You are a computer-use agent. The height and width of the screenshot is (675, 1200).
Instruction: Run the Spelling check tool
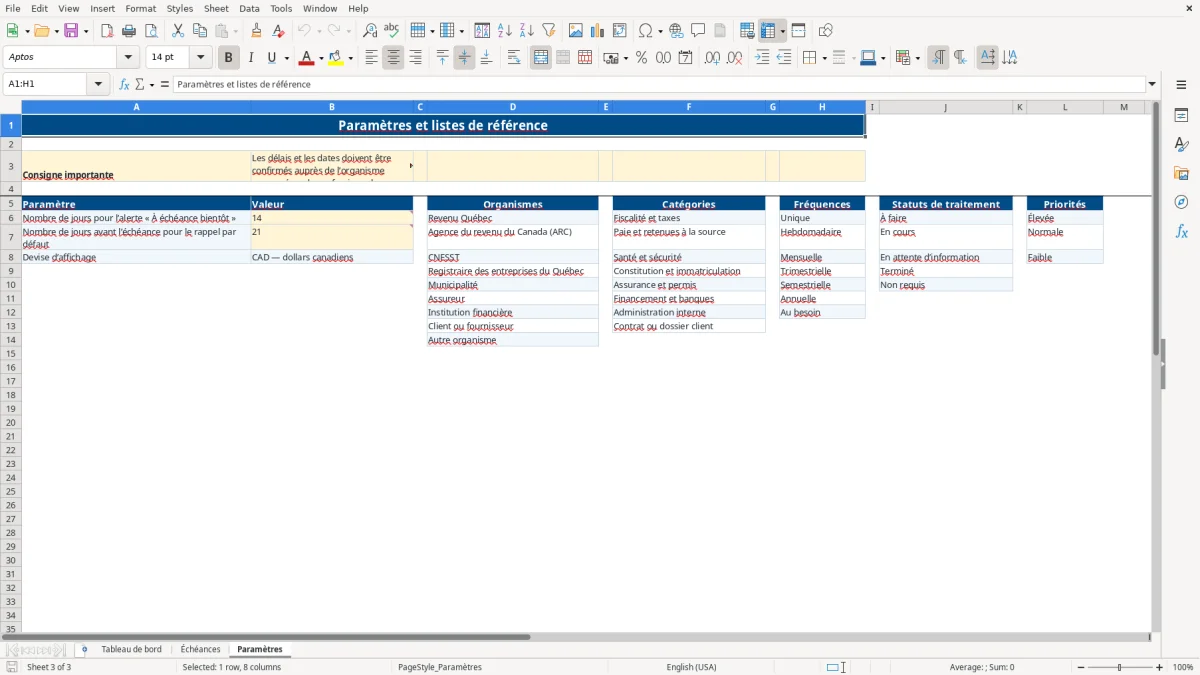pyautogui.click(x=392, y=31)
